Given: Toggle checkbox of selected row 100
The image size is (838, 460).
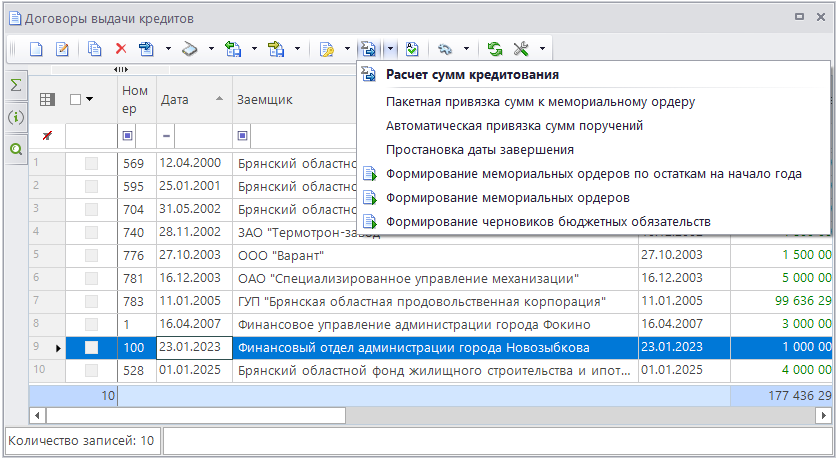Looking at the screenshot, I should click(x=91, y=348).
